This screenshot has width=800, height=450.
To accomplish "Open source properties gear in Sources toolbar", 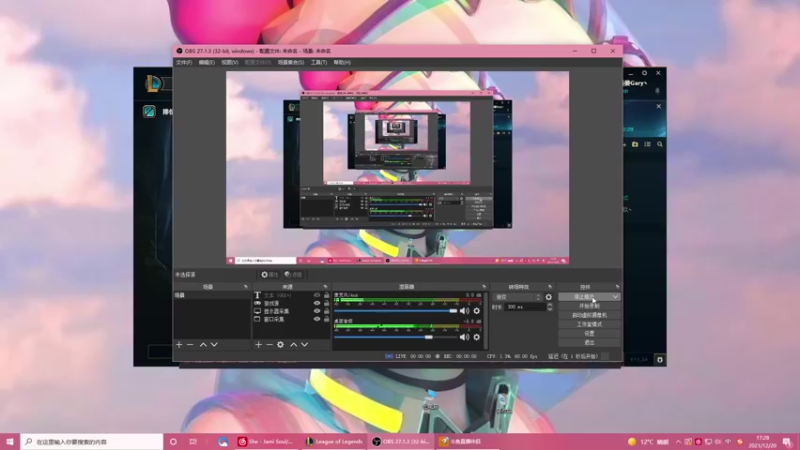I will [280, 345].
